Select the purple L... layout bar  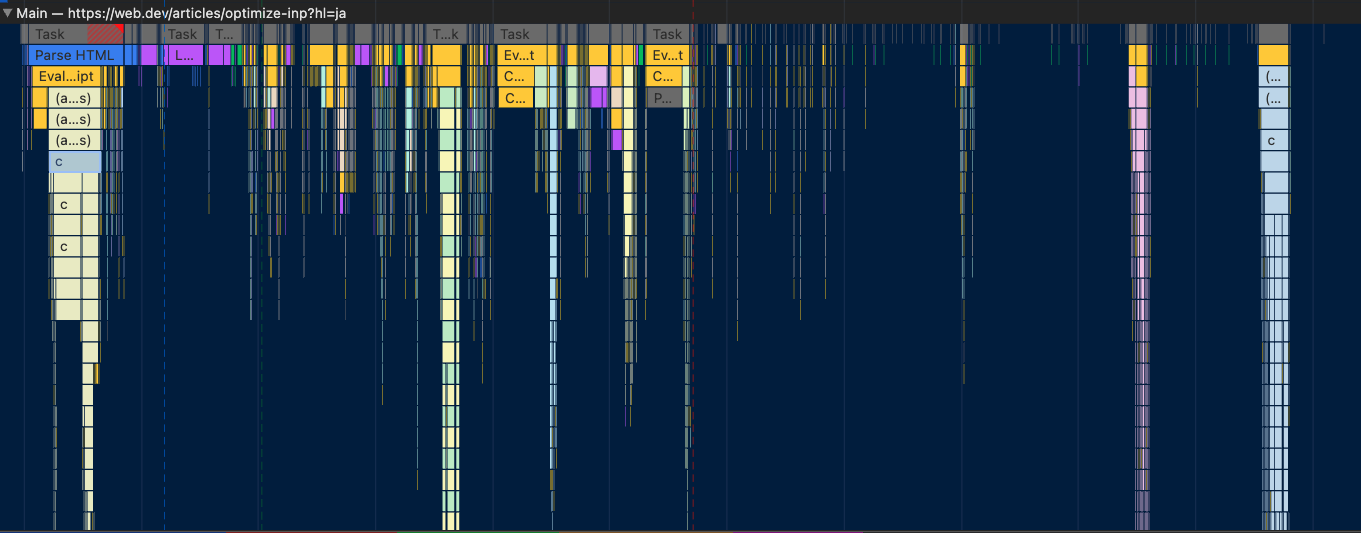point(184,55)
